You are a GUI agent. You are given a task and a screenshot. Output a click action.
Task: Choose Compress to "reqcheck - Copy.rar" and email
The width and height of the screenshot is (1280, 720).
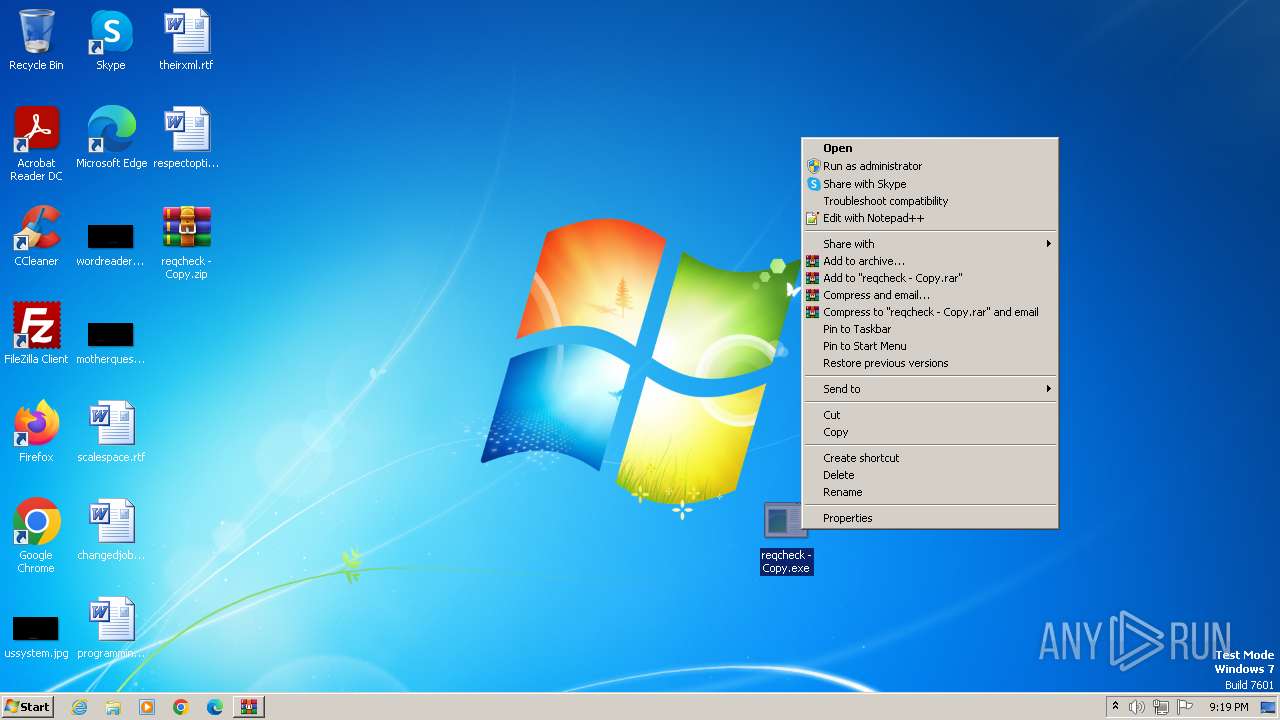[930, 312]
